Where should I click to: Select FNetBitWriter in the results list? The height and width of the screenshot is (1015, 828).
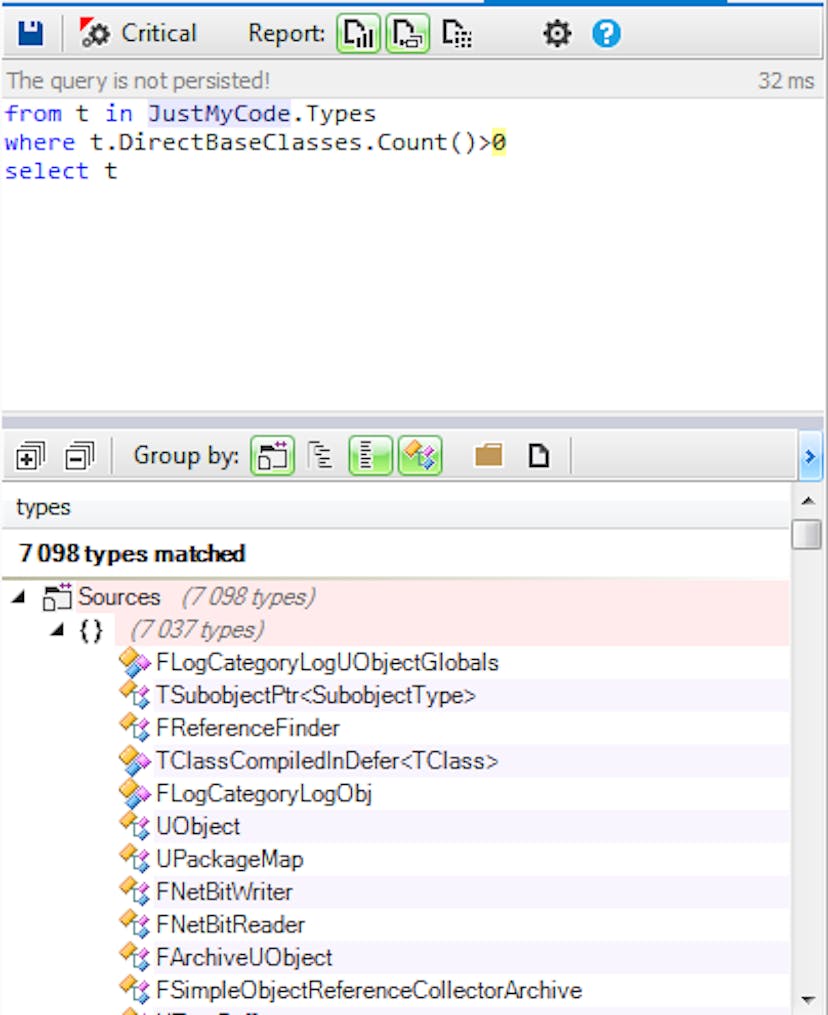(x=224, y=891)
